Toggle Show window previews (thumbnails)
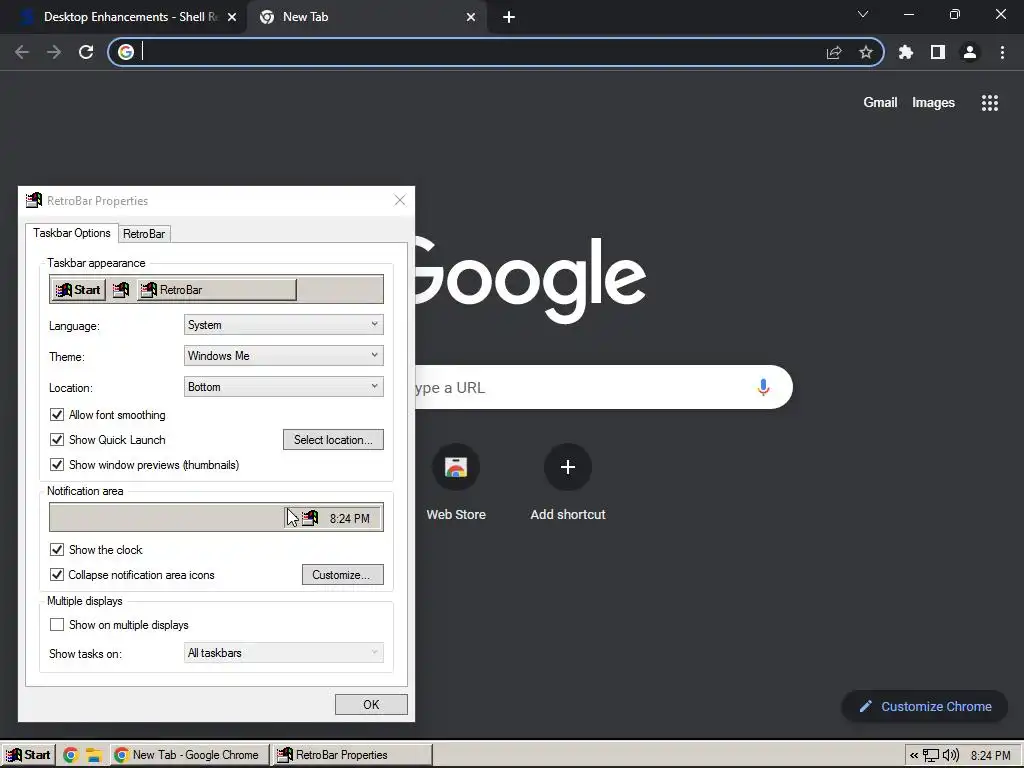Image resolution: width=1024 pixels, height=768 pixels. click(57, 464)
